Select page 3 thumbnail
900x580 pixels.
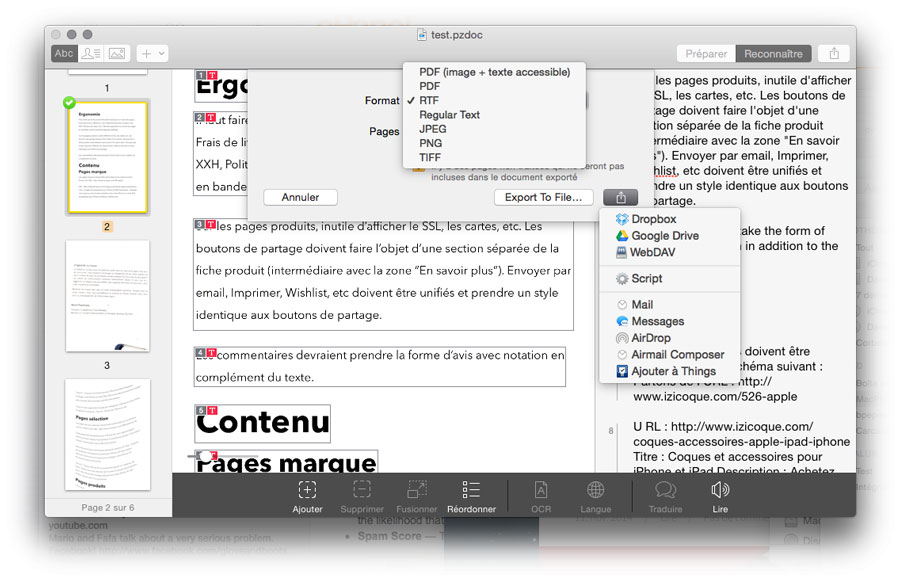coord(107,296)
